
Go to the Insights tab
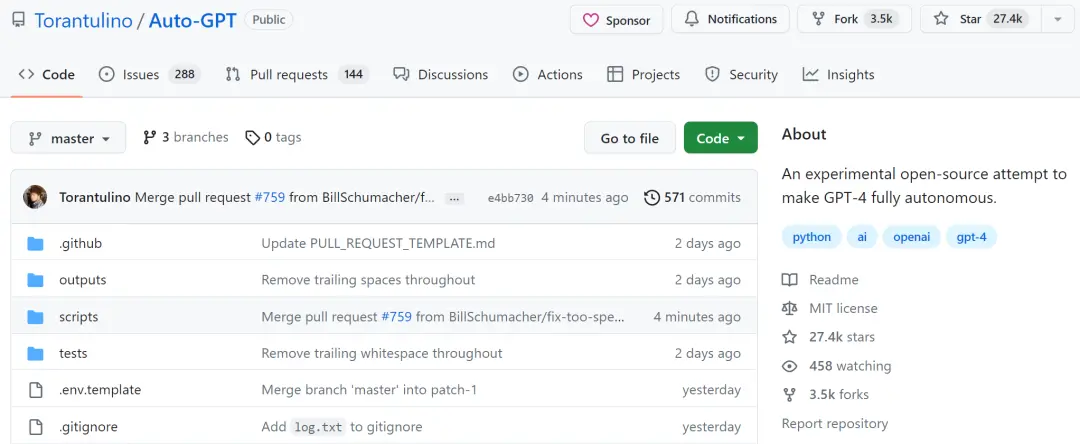[x=838, y=74]
